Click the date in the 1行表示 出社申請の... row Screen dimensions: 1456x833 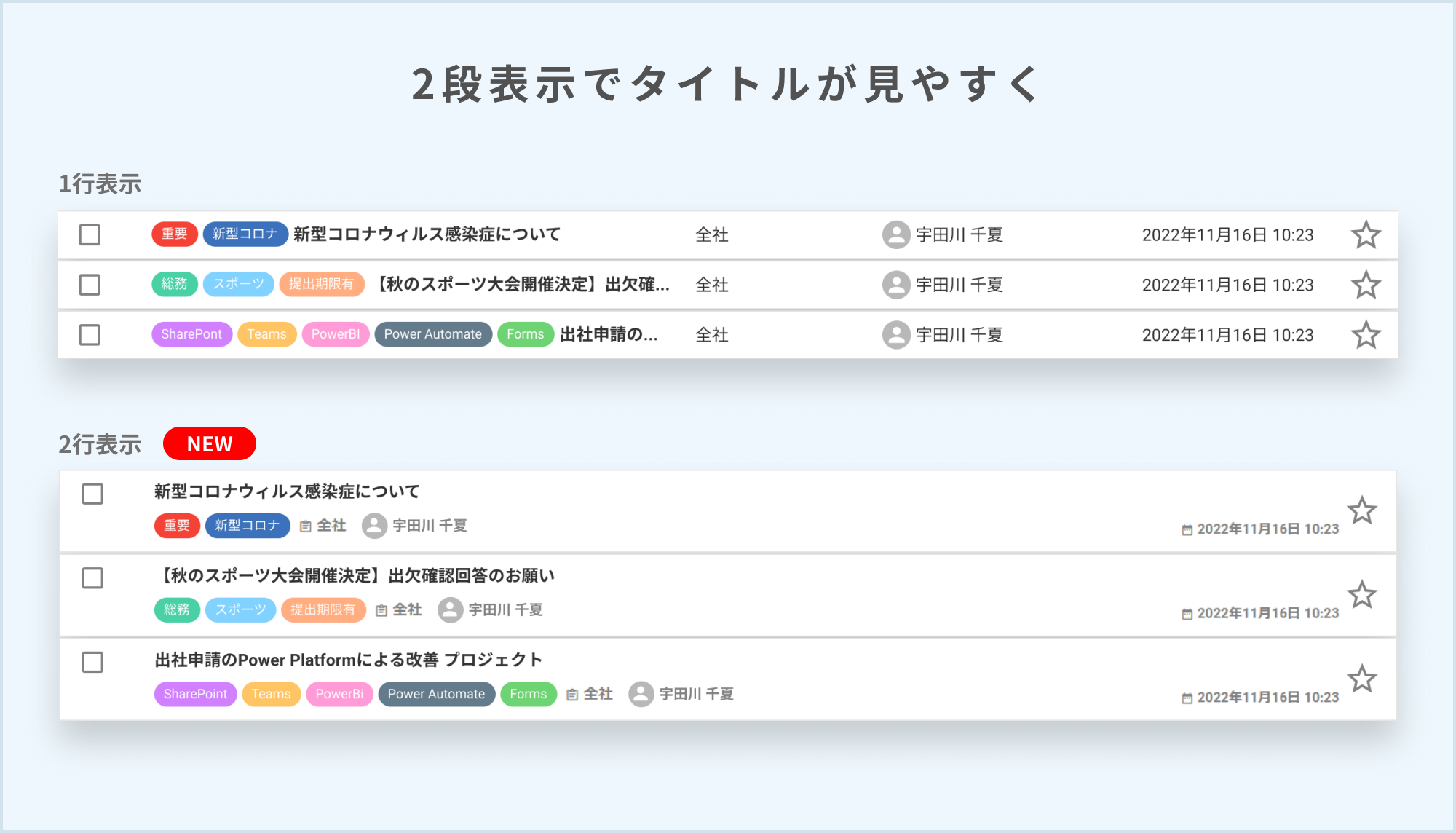pyautogui.click(x=1228, y=335)
